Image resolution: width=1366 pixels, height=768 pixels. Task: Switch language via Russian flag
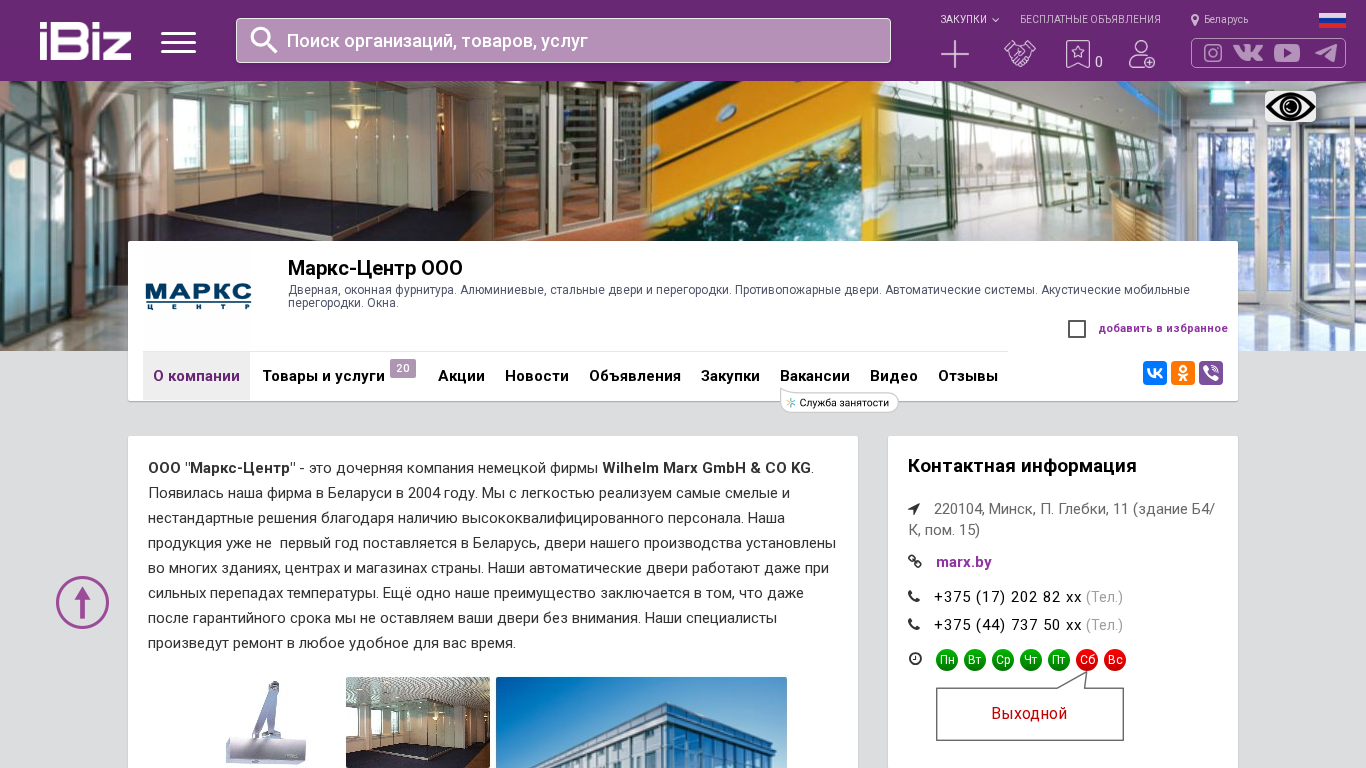[x=1332, y=20]
